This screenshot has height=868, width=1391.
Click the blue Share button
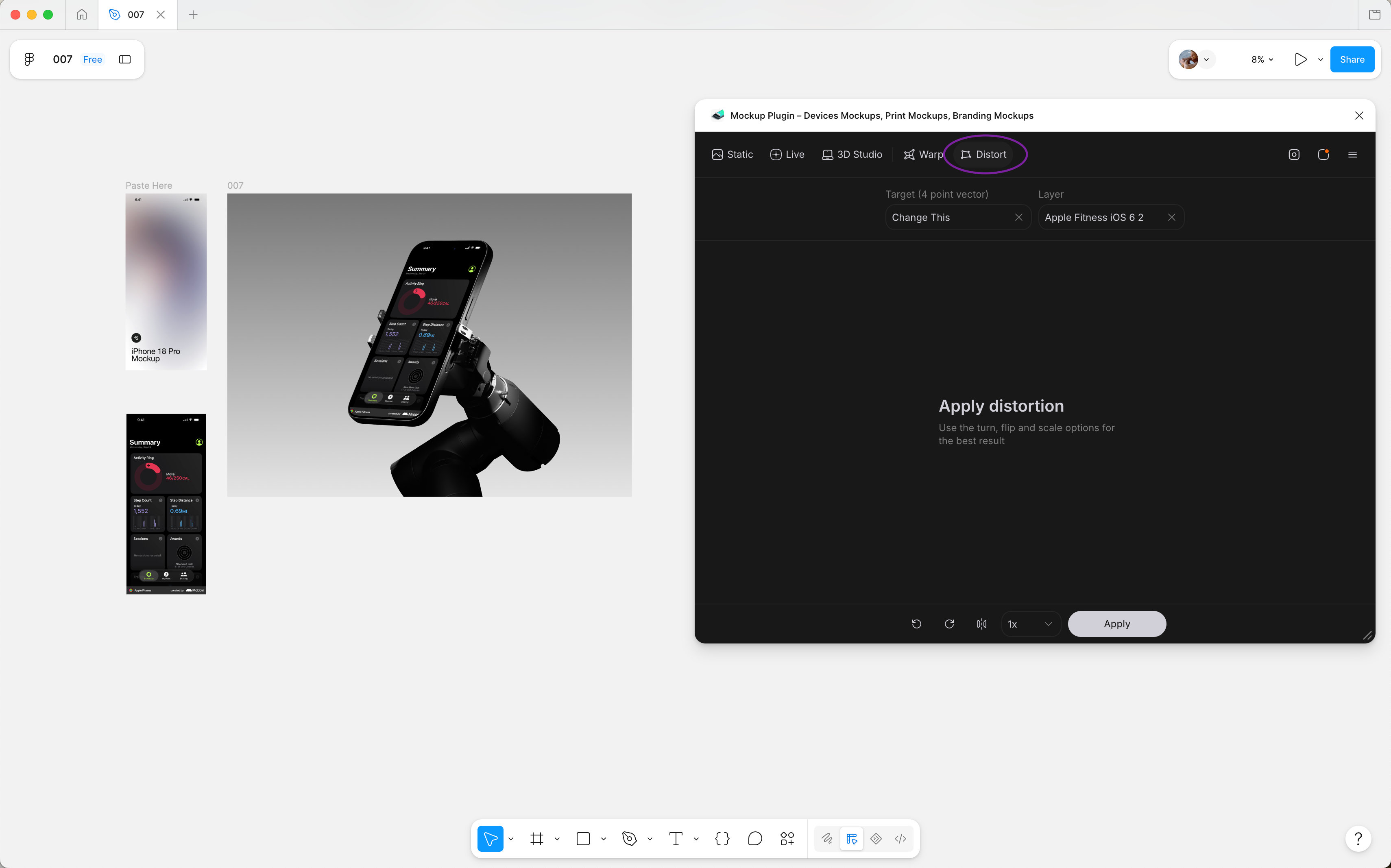click(1352, 60)
